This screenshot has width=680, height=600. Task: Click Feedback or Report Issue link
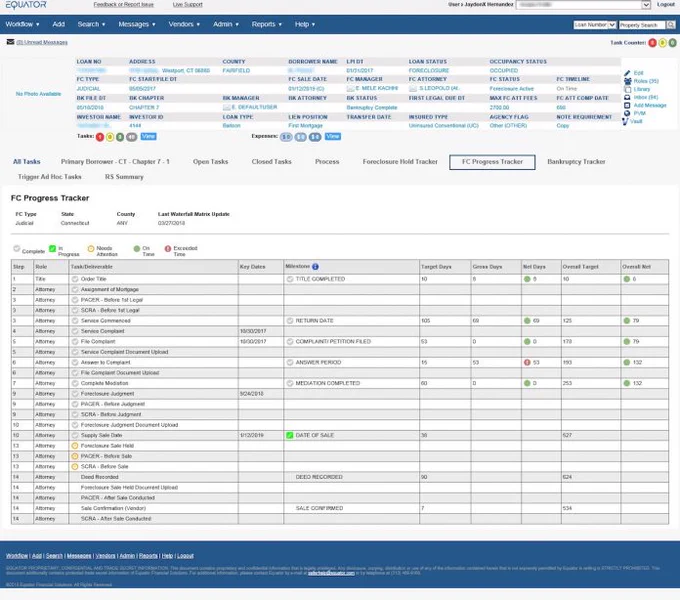124,4
